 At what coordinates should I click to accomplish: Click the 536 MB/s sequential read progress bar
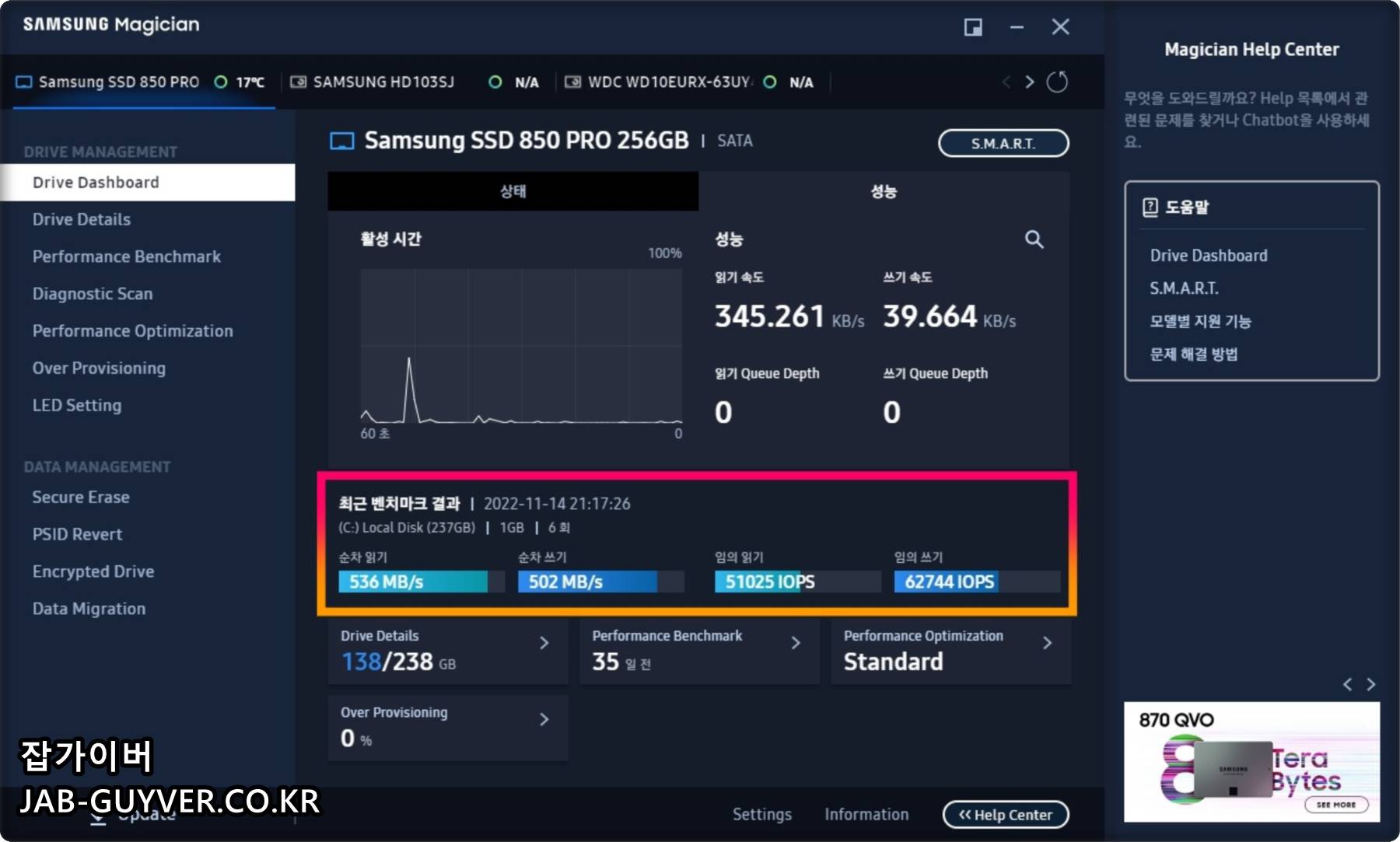tap(412, 582)
